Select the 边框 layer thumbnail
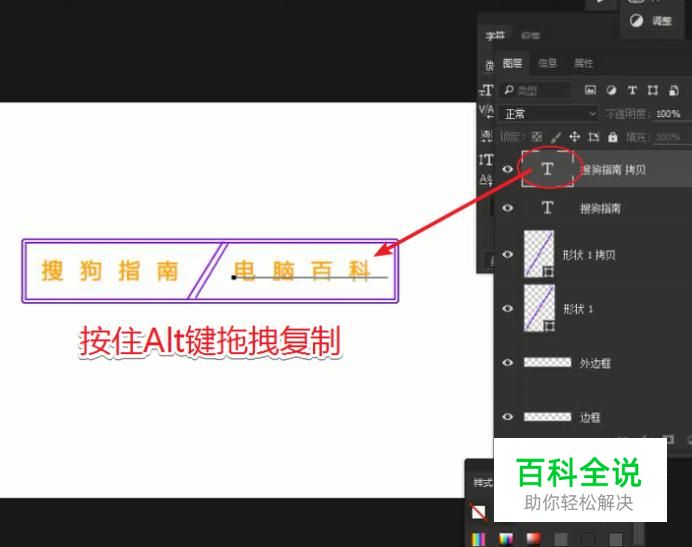 547,416
